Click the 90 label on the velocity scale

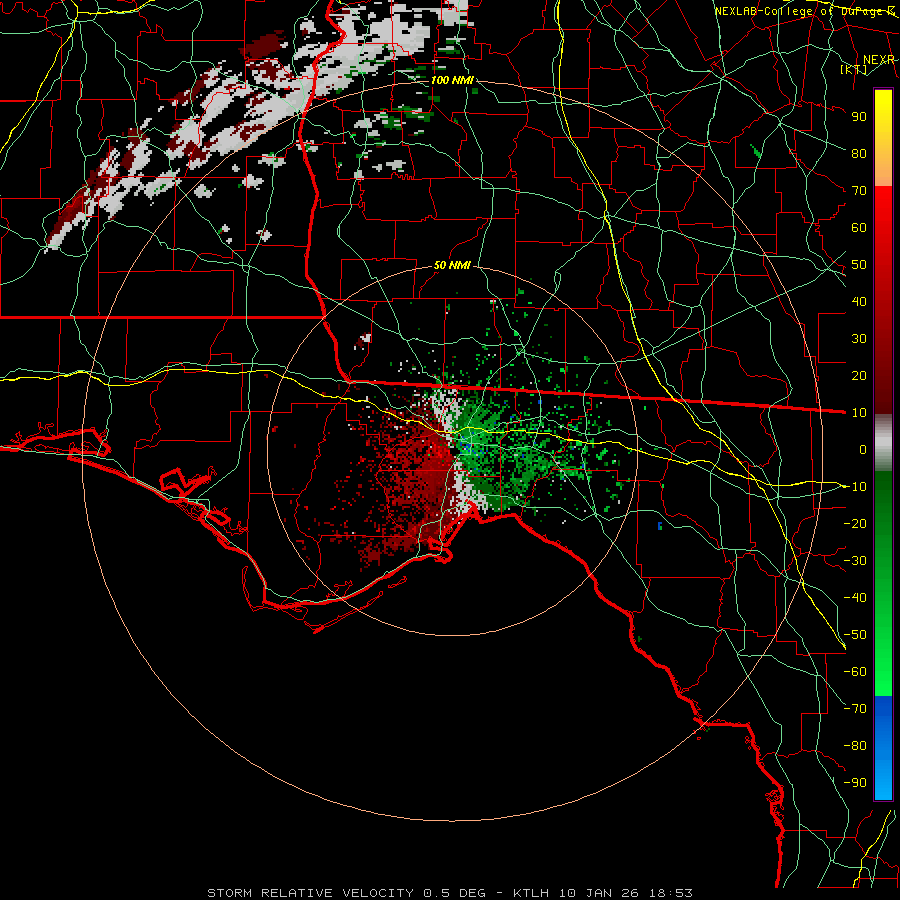click(x=859, y=117)
